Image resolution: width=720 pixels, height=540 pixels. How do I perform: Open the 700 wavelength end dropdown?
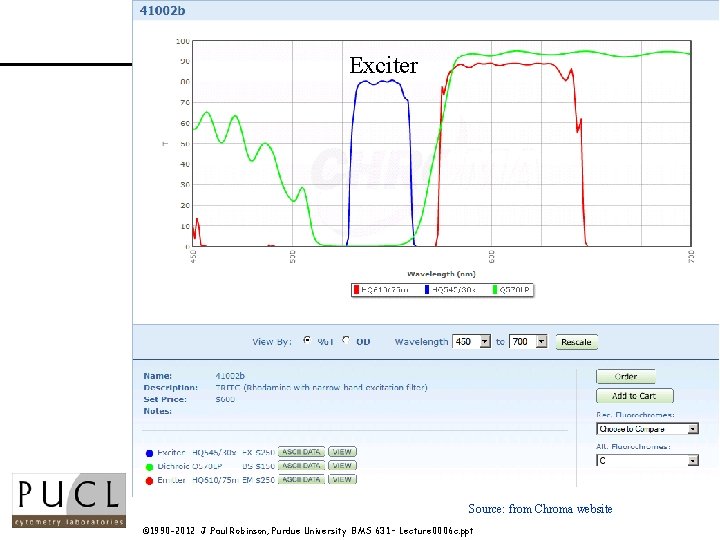tap(529, 342)
